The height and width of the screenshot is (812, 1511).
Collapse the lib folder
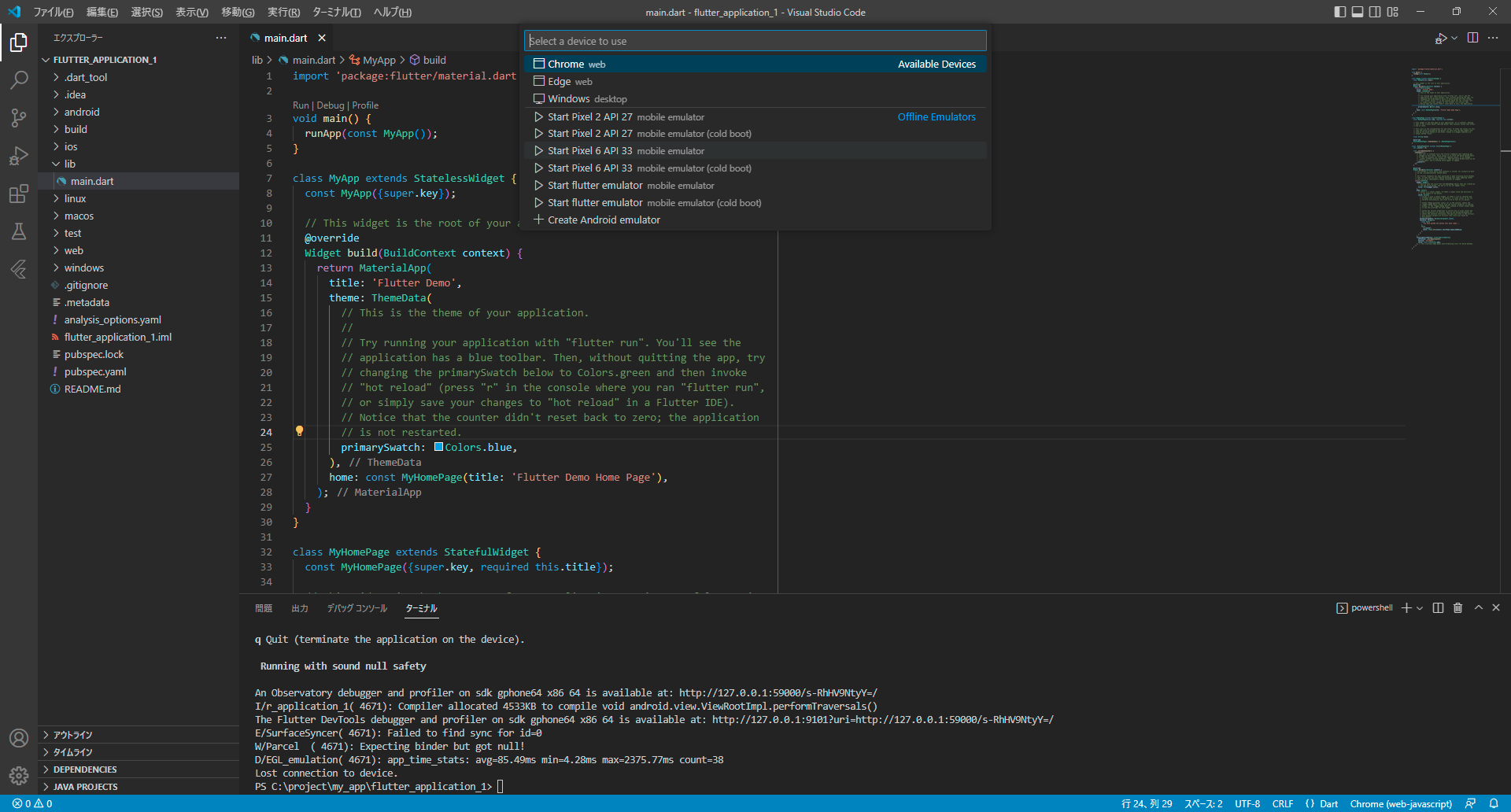[70, 164]
